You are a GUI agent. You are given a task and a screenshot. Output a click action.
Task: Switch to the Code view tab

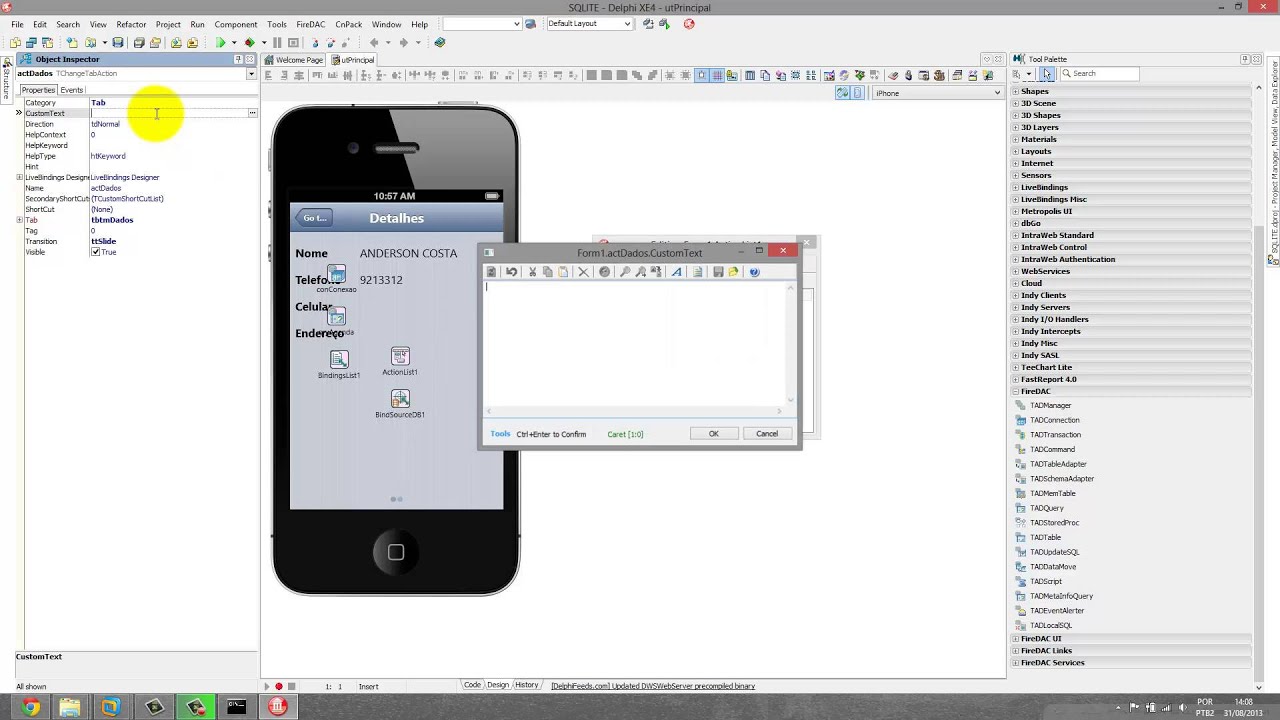[x=473, y=685]
